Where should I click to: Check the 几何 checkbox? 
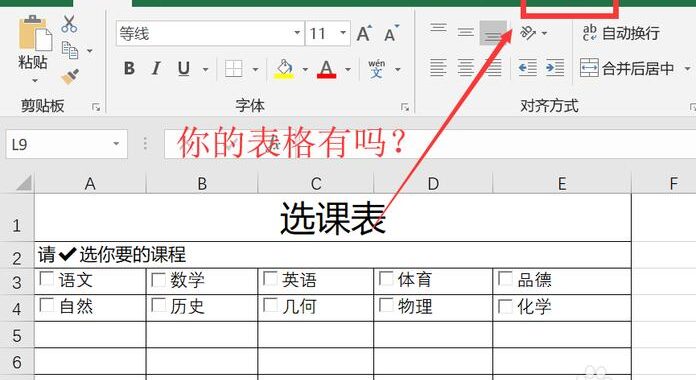[x=270, y=305]
